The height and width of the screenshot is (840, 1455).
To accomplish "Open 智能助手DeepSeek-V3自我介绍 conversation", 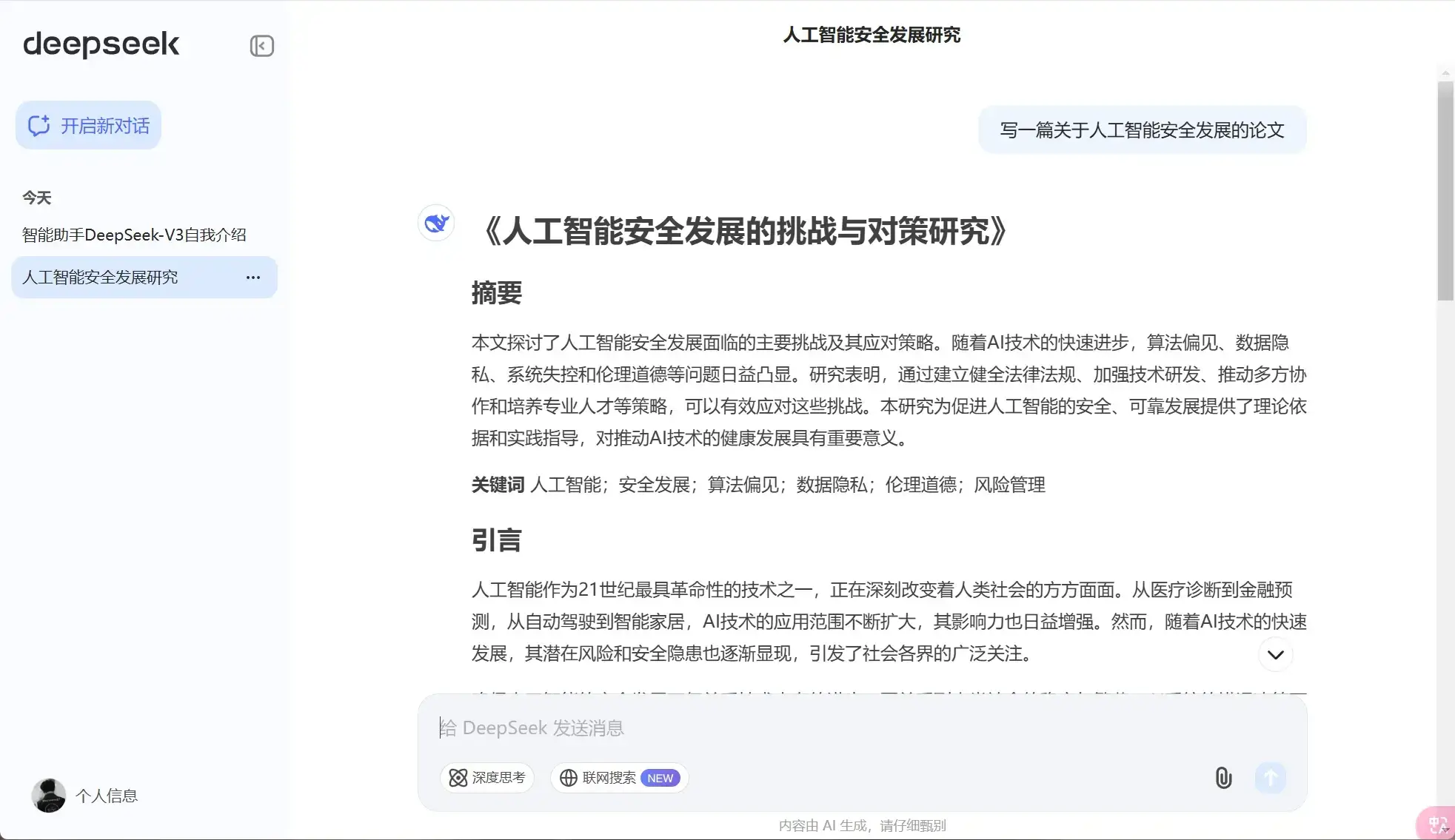I will [x=134, y=235].
